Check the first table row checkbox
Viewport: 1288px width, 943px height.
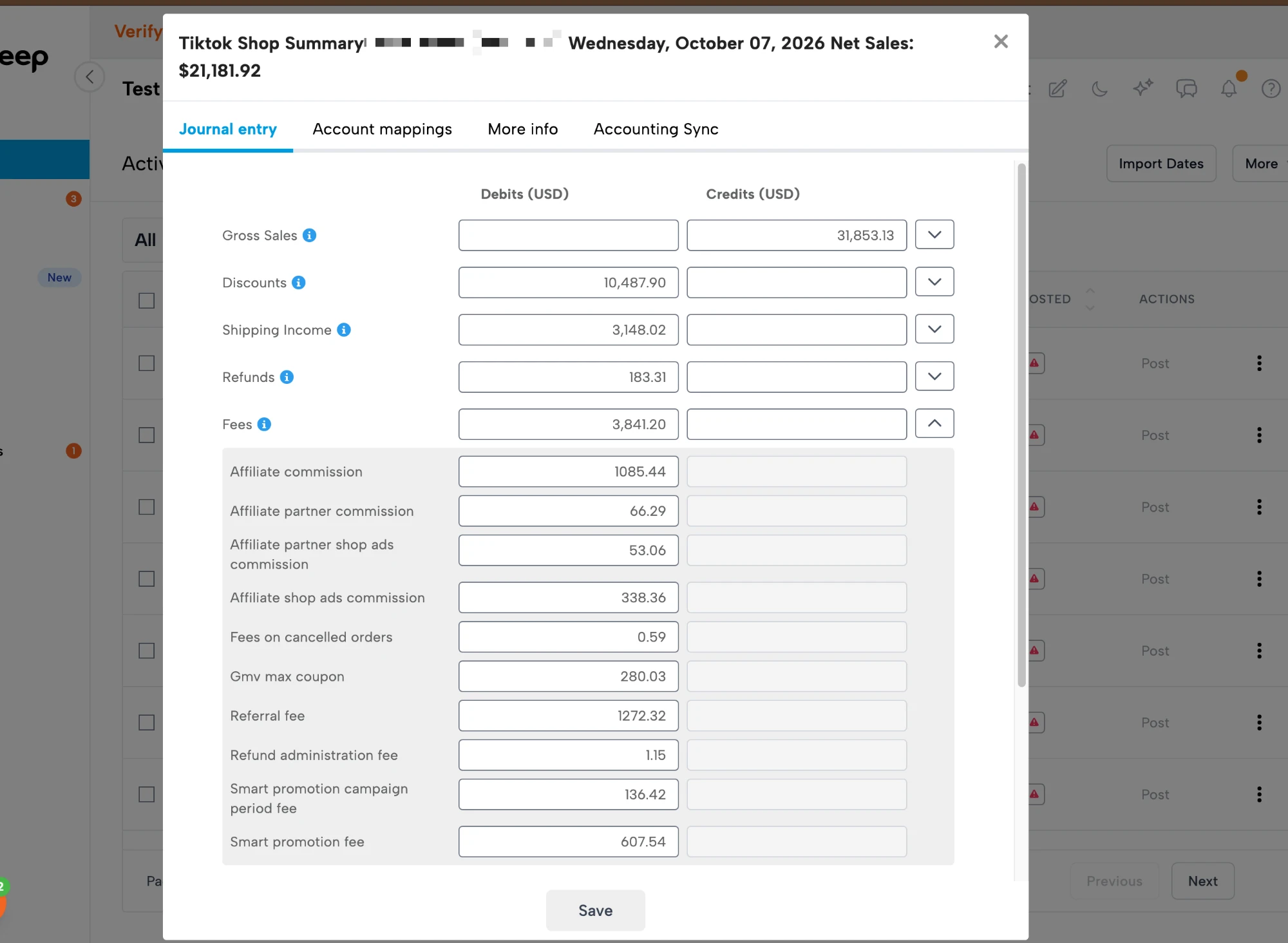[x=147, y=363]
